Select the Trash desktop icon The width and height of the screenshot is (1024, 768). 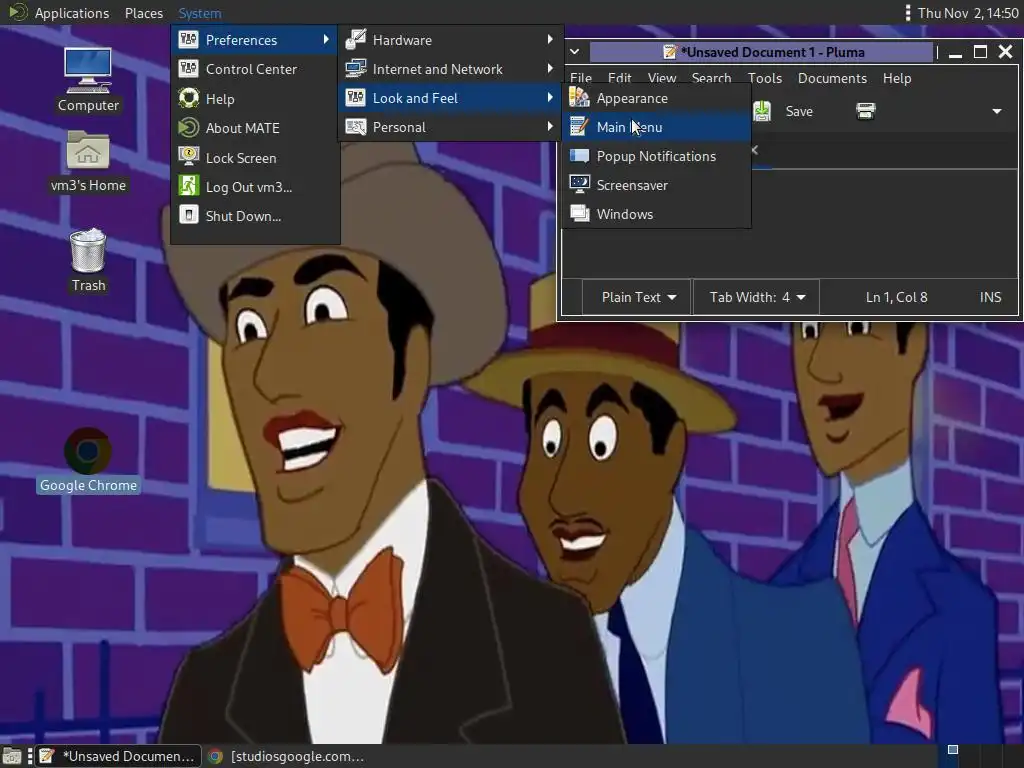[x=88, y=250]
